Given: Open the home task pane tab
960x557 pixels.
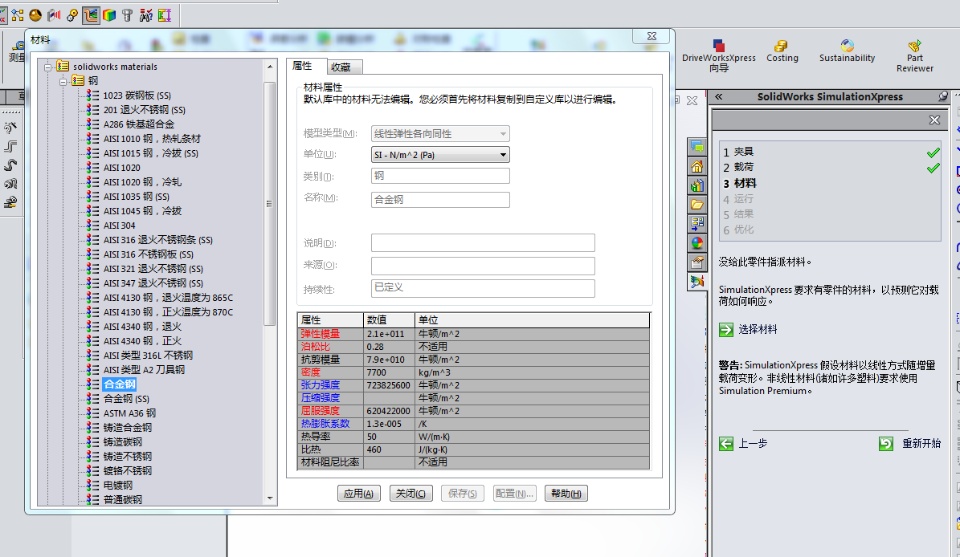Looking at the screenshot, I should [x=697, y=166].
